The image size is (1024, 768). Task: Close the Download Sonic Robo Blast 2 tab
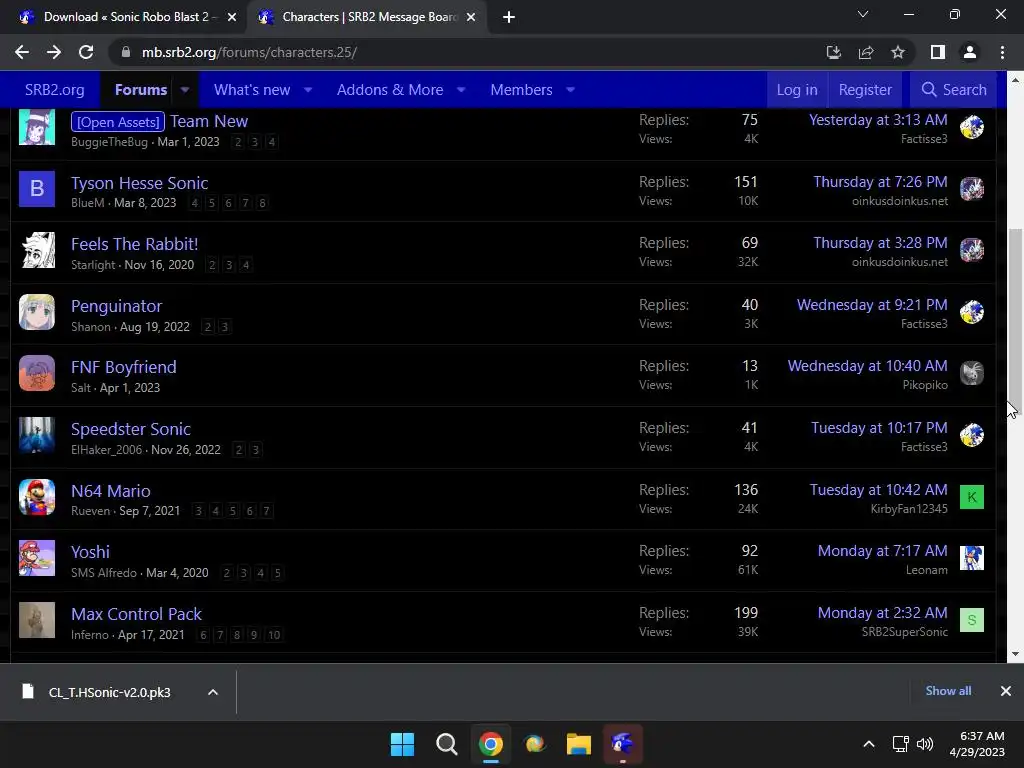(232, 17)
